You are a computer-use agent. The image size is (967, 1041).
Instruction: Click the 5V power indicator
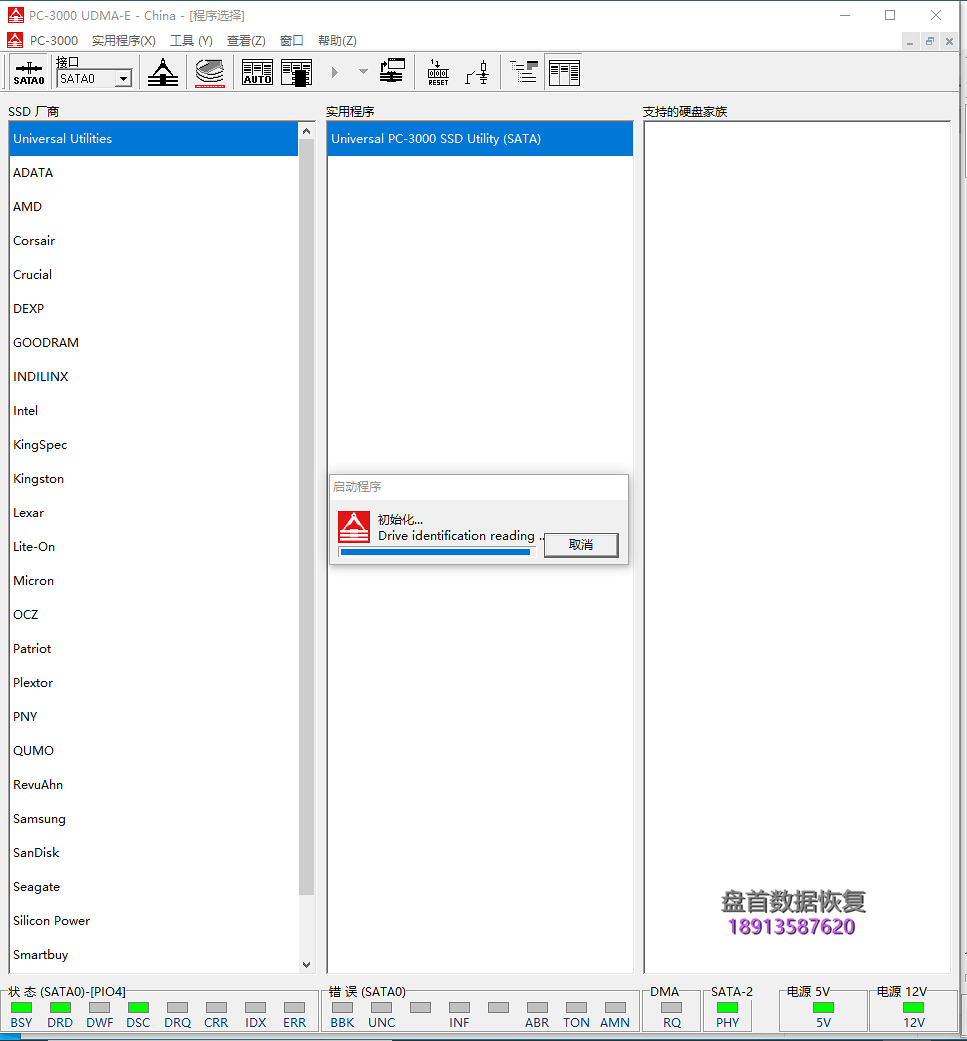click(823, 1008)
